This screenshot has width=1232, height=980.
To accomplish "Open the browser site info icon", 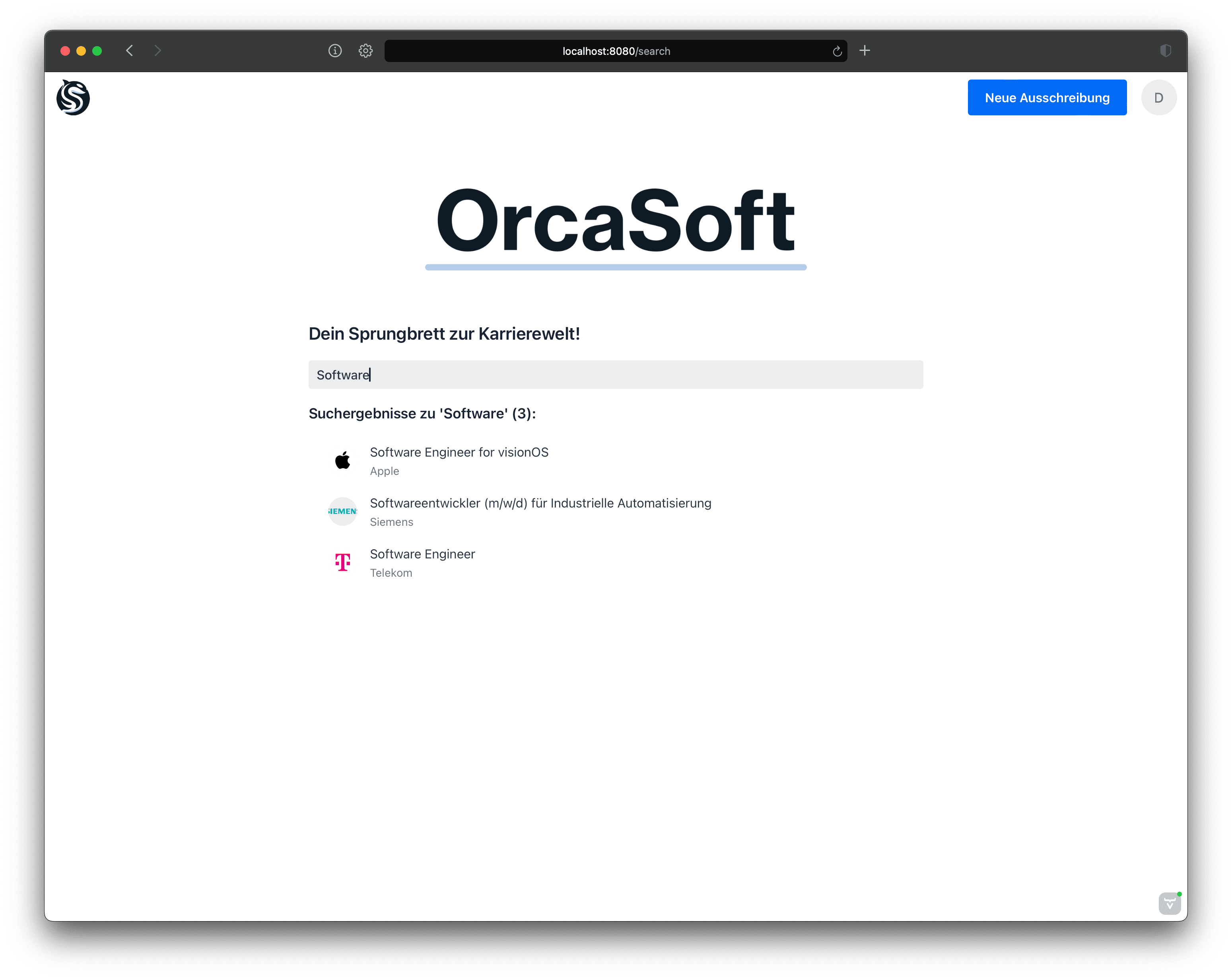I will point(335,51).
